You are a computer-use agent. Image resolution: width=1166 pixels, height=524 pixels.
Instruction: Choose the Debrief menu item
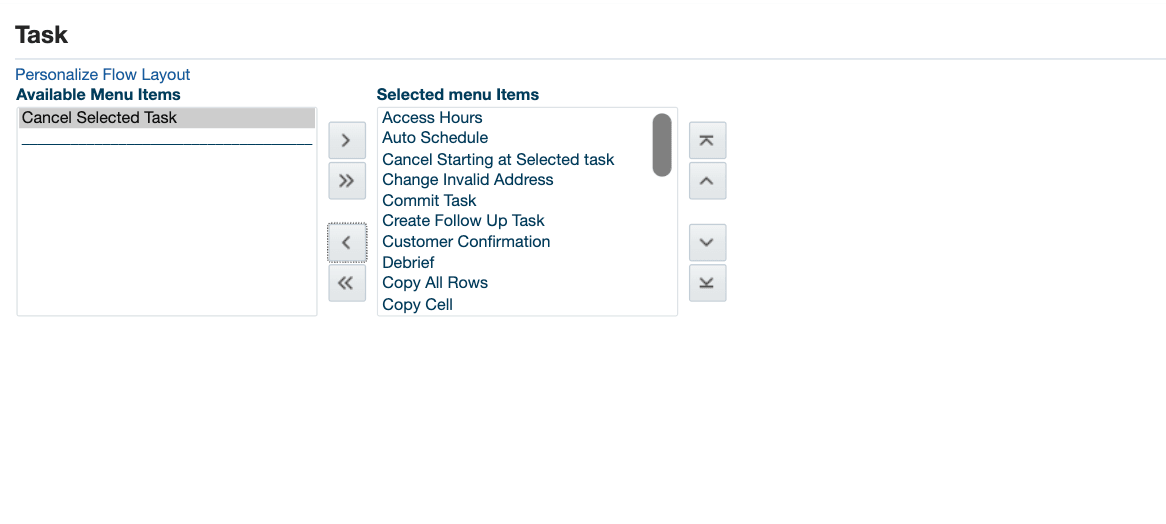408,263
